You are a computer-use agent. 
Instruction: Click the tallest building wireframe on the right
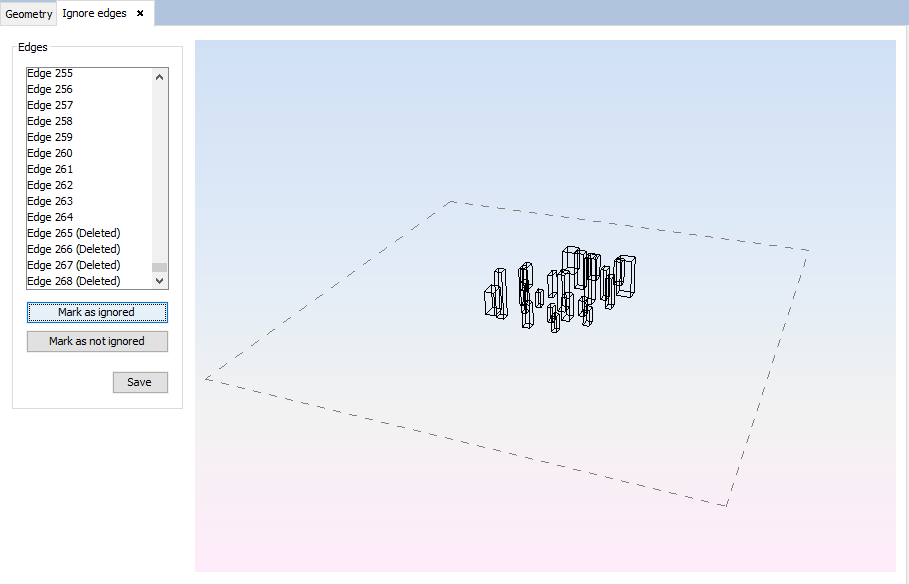coord(625,276)
